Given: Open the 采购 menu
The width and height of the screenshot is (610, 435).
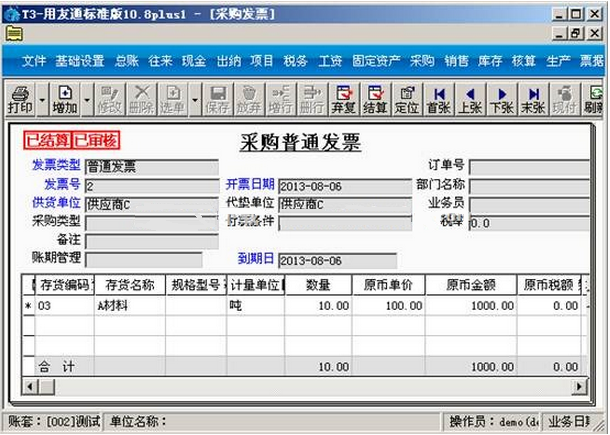Looking at the screenshot, I should pyautogui.click(x=422, y=61).
